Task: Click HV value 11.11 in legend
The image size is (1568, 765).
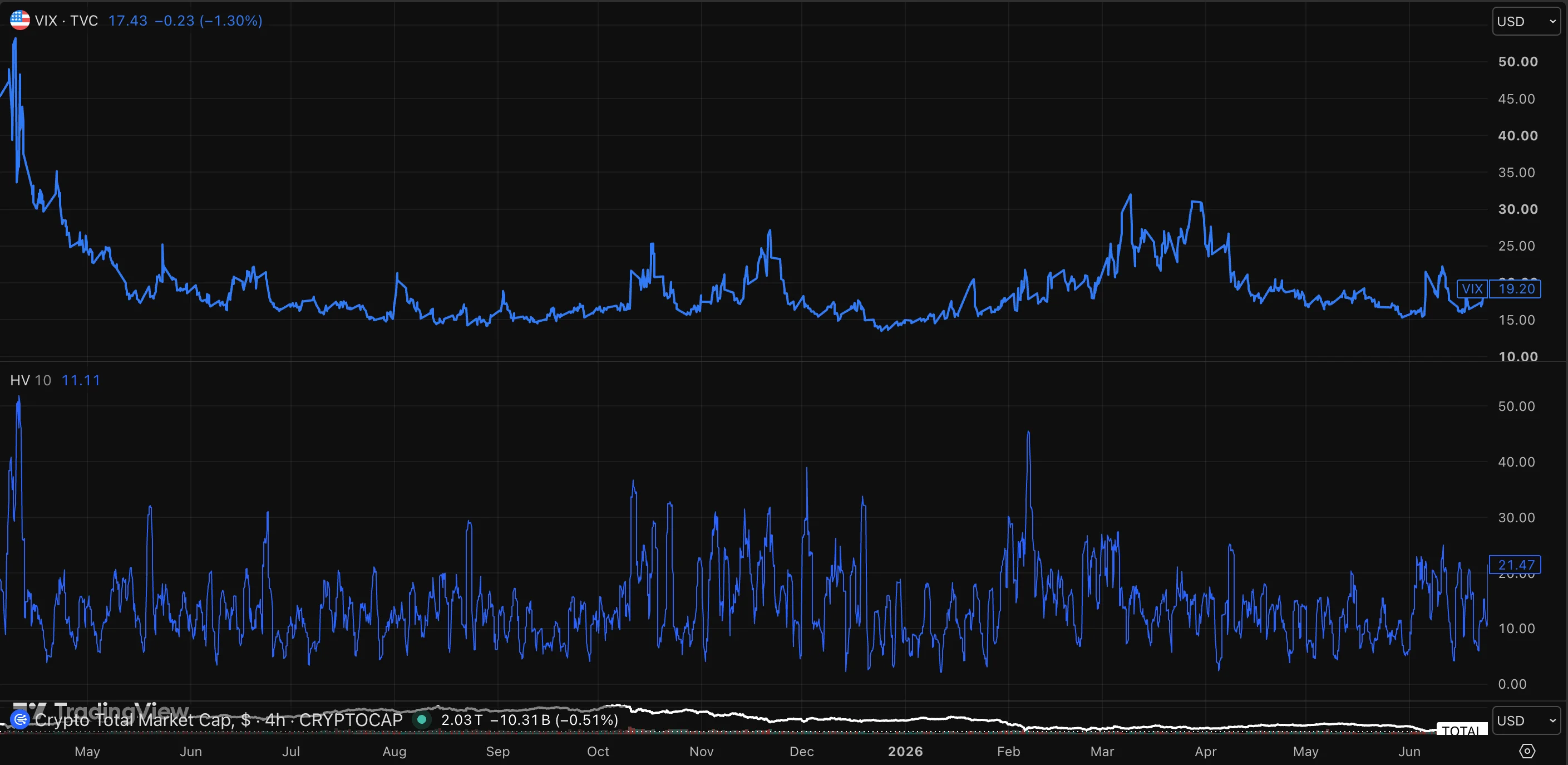Action: (81, 380)
